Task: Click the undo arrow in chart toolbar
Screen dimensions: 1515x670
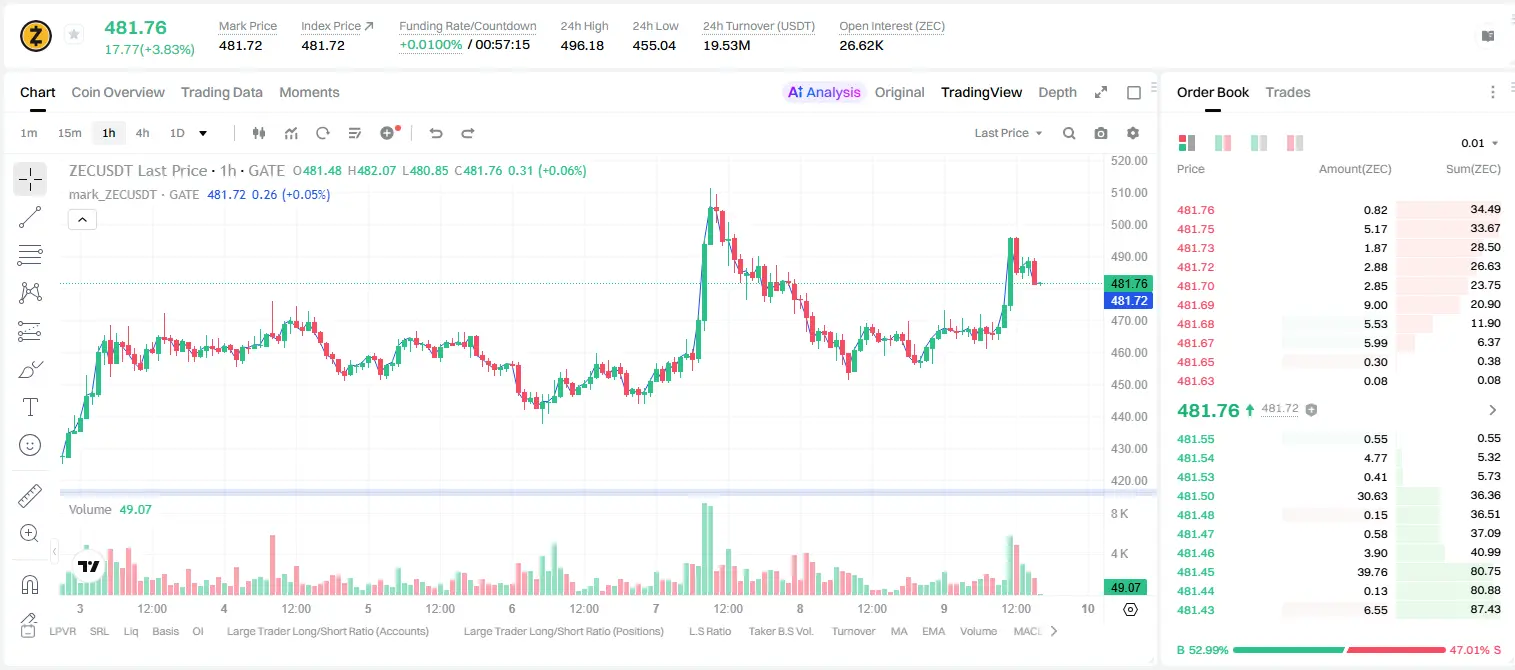Action: point(435,133)
